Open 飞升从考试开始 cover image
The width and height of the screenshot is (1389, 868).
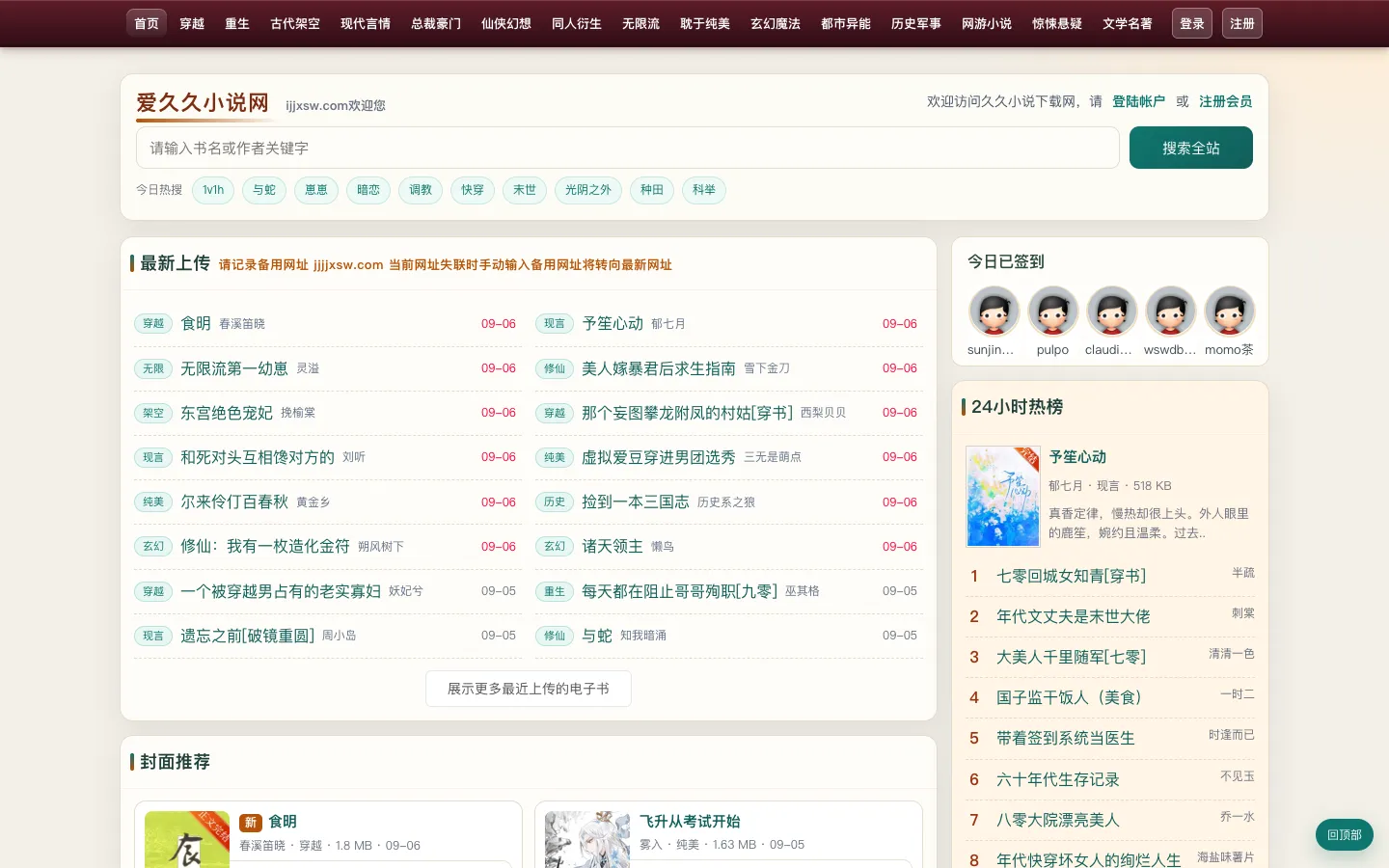[x=587, y=840]
